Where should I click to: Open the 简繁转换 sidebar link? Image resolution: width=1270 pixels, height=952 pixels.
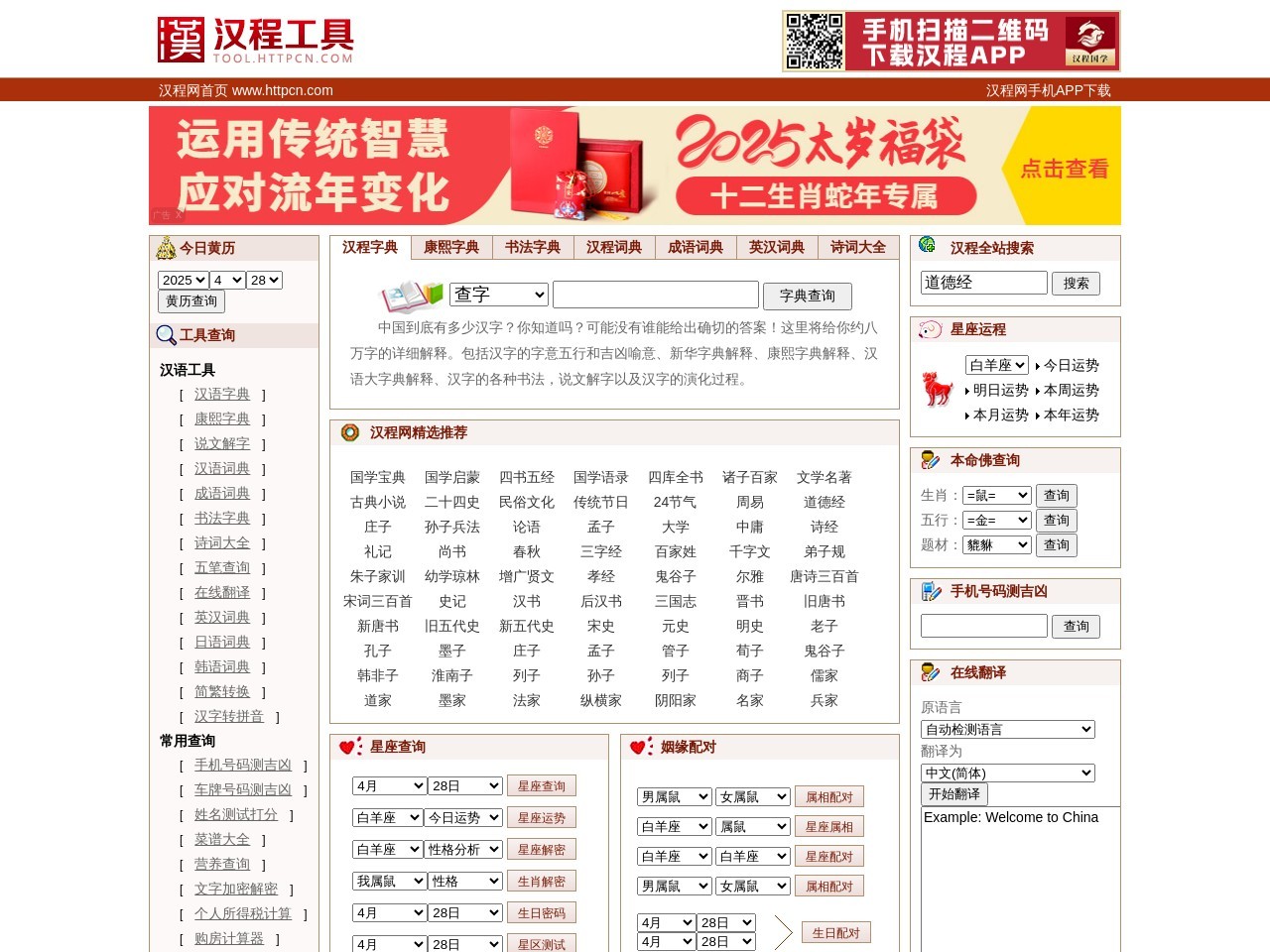tap(222, 691)
